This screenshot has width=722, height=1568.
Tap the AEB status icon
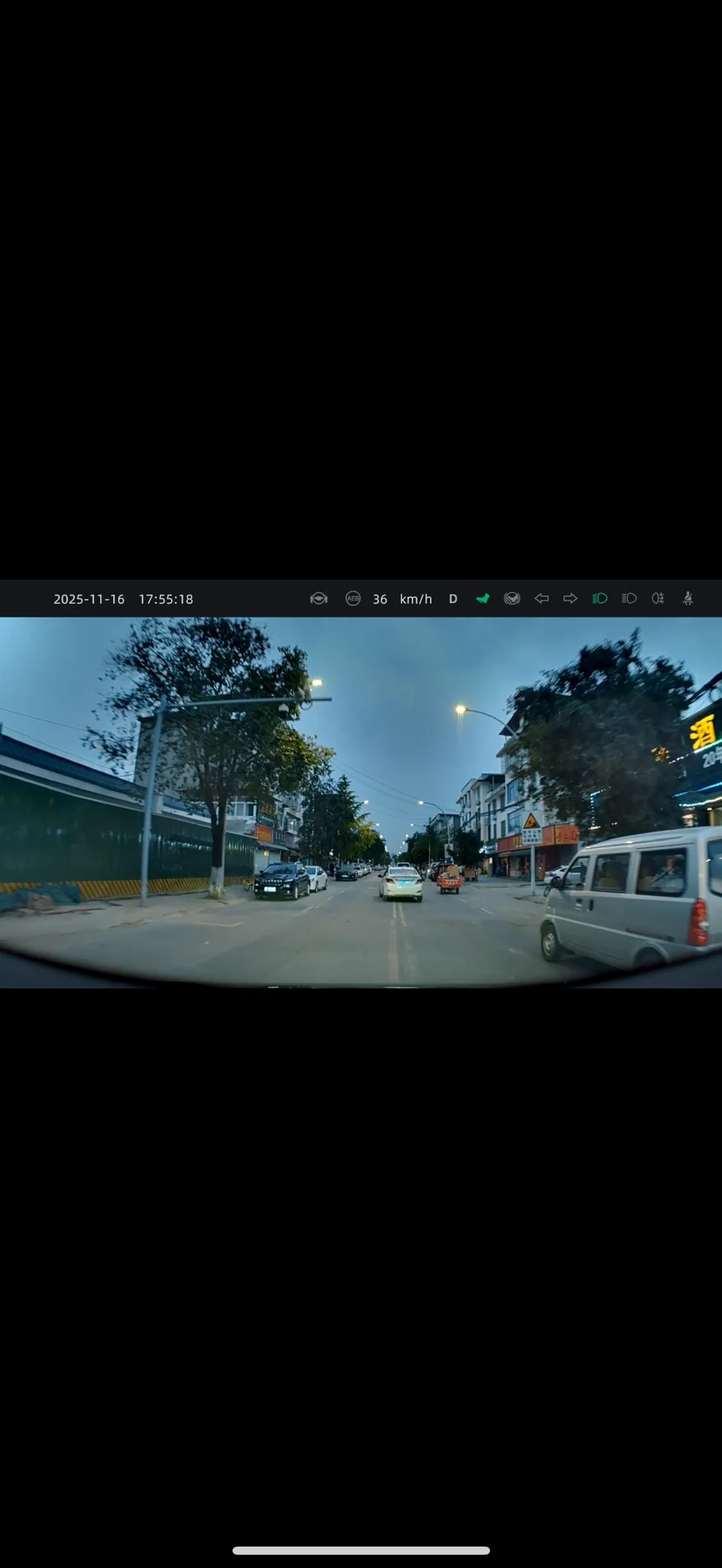pyautogui.click(x=353, y=599)
